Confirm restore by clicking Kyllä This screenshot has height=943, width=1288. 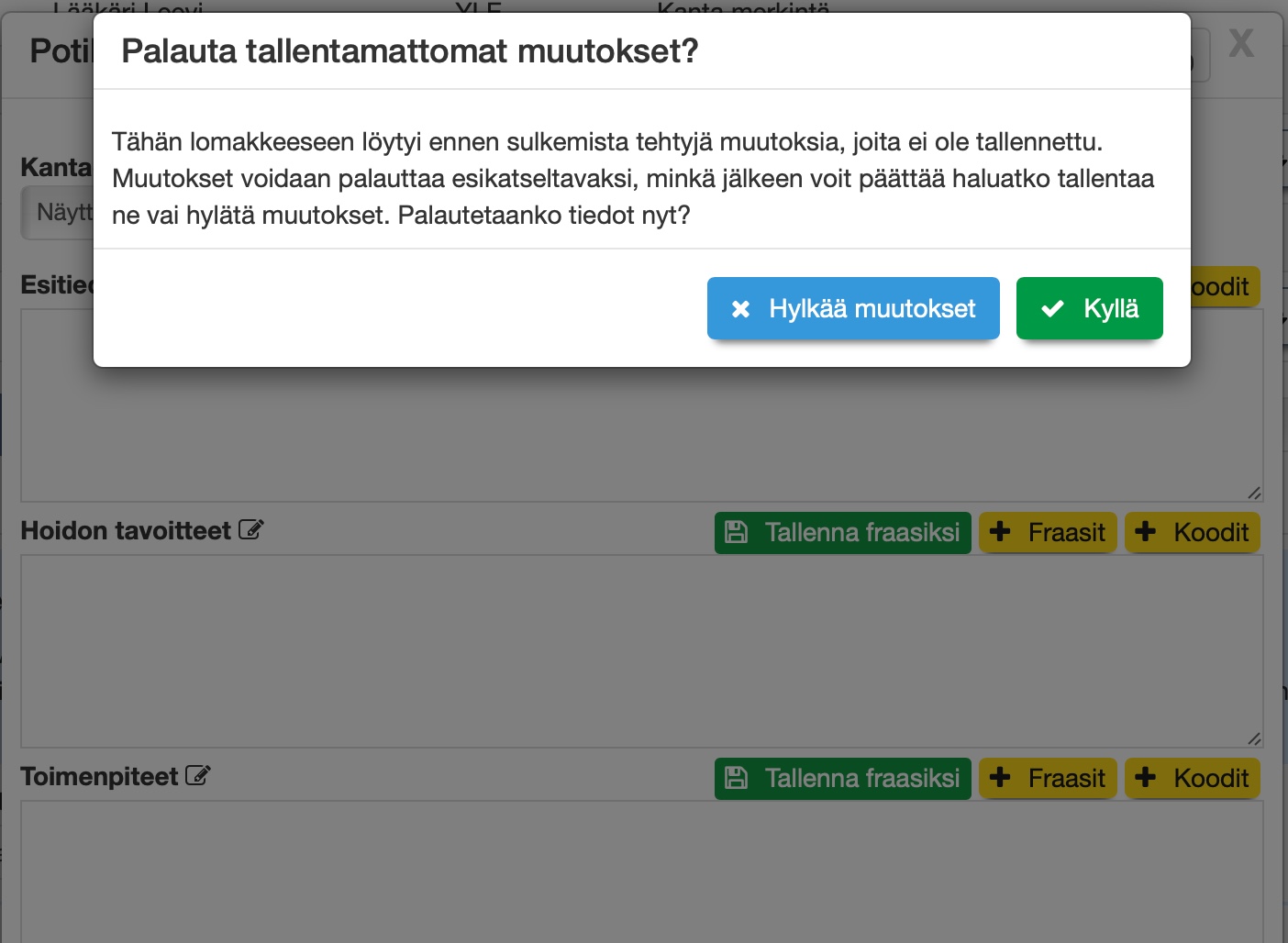tap(1089, 308)
